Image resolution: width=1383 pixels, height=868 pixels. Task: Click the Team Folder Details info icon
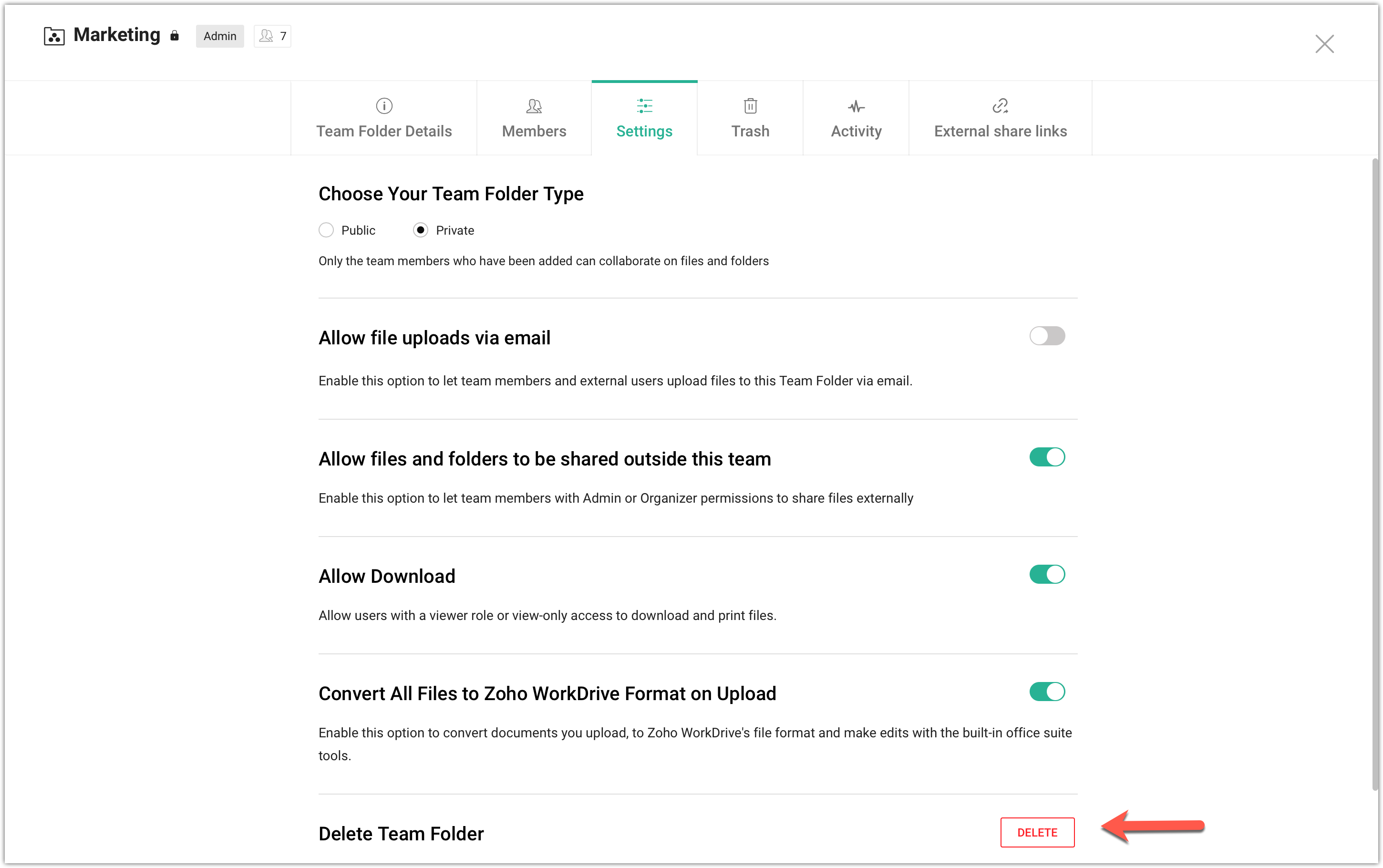tap(384, 105)
